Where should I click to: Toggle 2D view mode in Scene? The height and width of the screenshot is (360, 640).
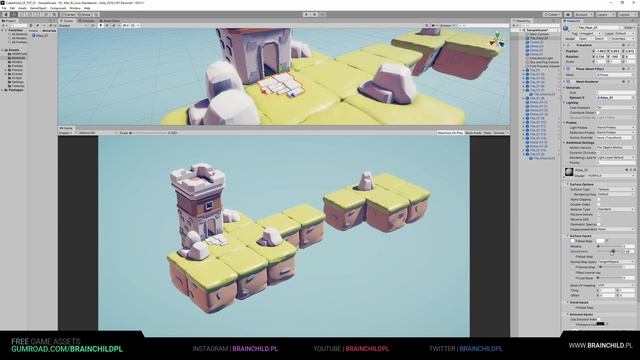(93, 25)
